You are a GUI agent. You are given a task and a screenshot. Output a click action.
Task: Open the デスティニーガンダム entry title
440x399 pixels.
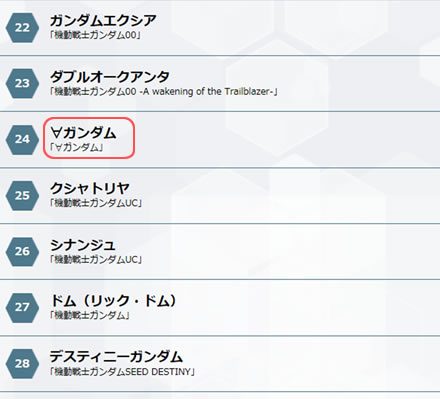coord(116,357)
